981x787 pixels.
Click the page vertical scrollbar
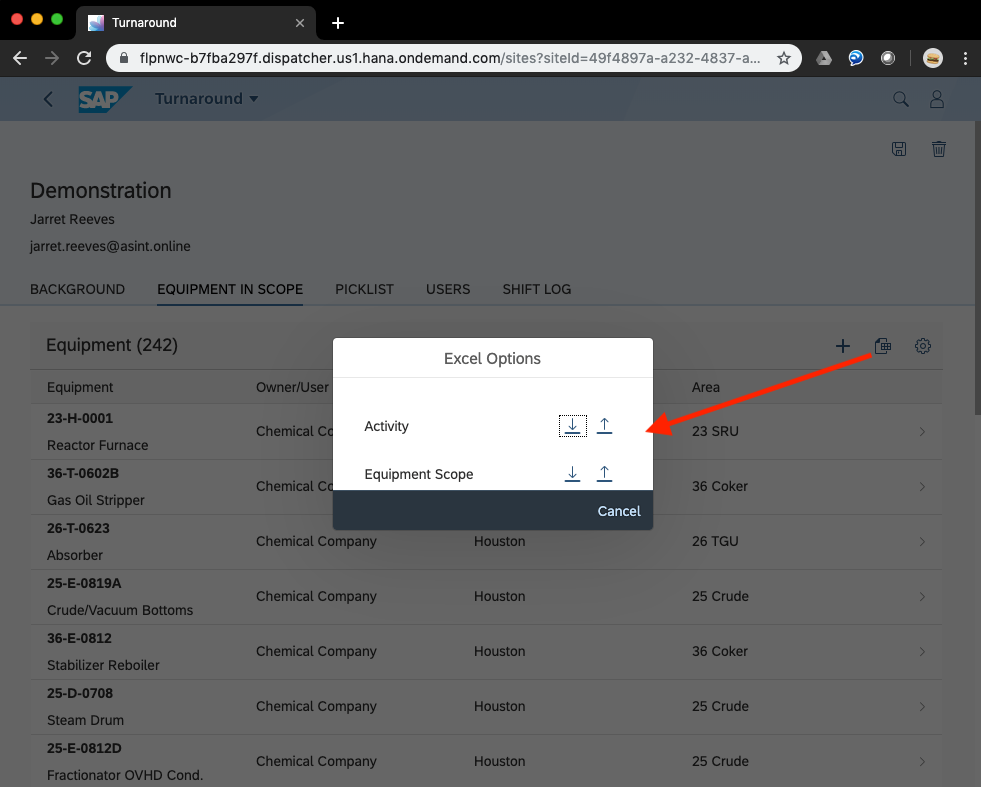pyautogui.click(x=977, y=267)
